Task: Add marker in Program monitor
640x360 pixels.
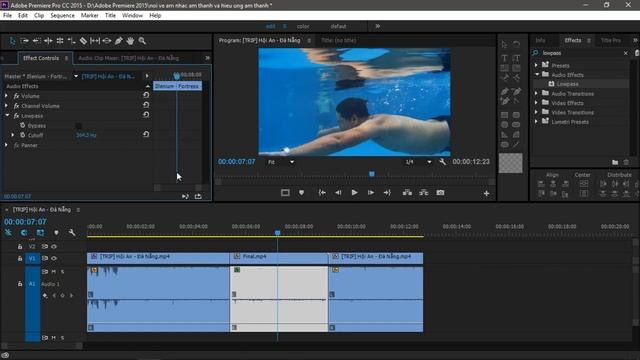Action: 301,193
